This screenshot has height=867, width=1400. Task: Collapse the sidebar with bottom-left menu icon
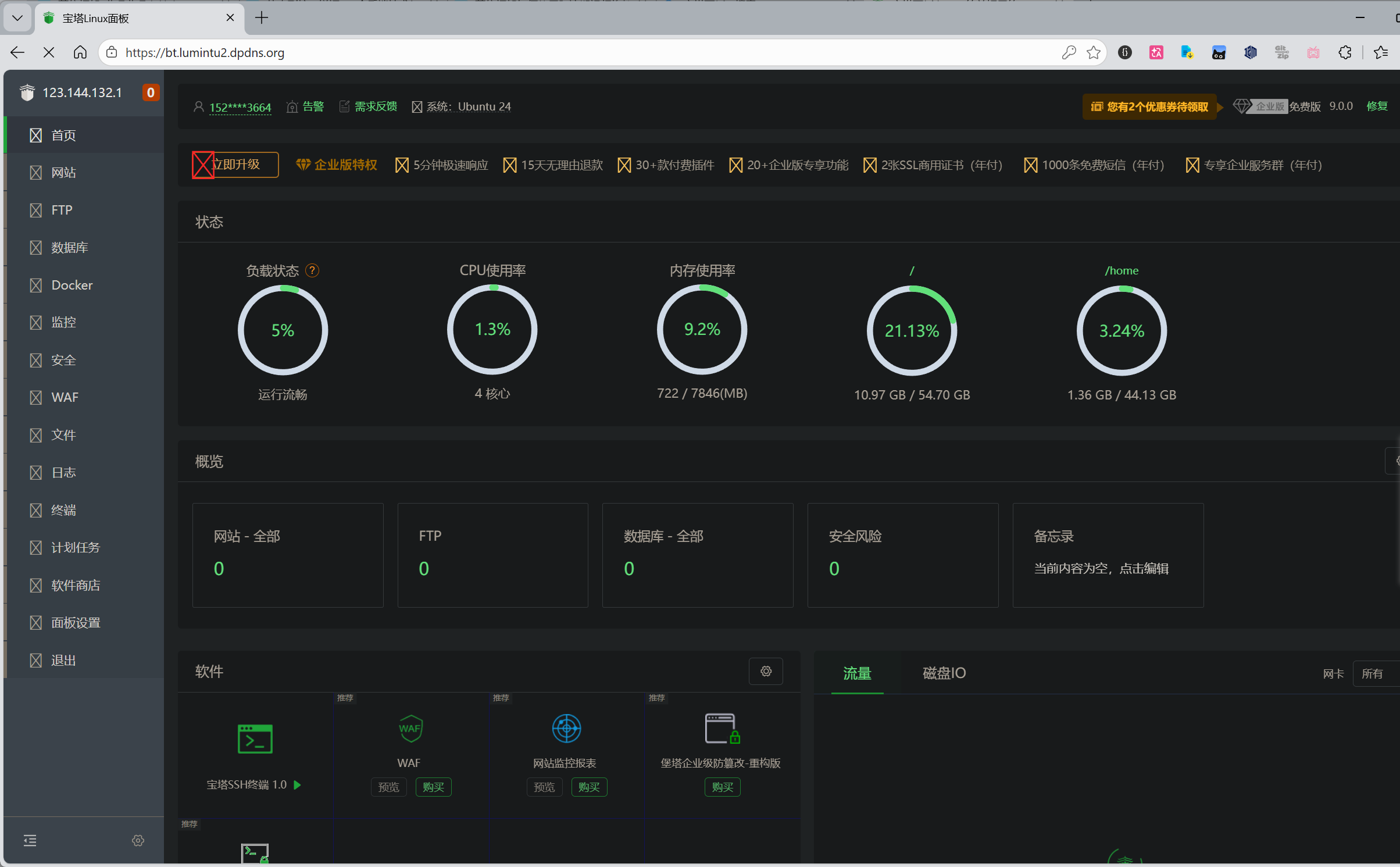tap(30, 840)
